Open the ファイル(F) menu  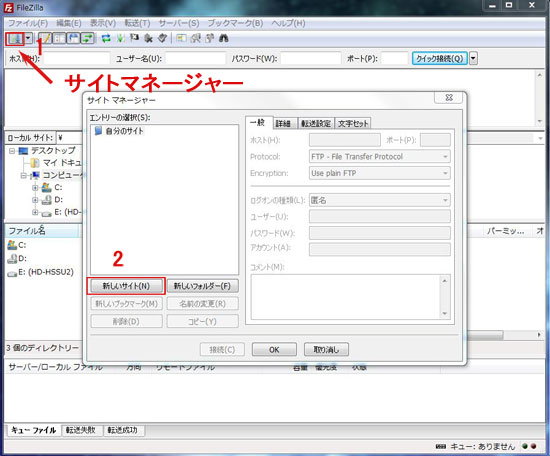pyautogui.click(x=28, y=23)
